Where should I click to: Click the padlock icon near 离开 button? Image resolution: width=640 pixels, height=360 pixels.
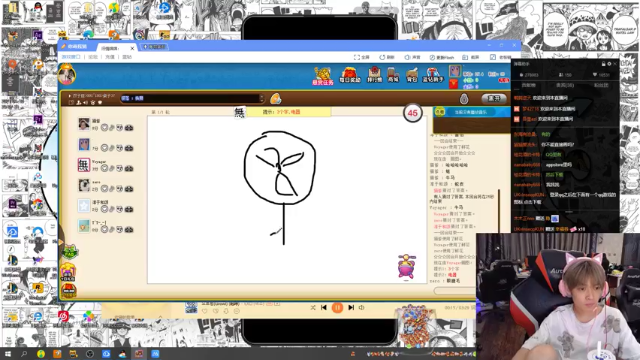pos(464,98)
